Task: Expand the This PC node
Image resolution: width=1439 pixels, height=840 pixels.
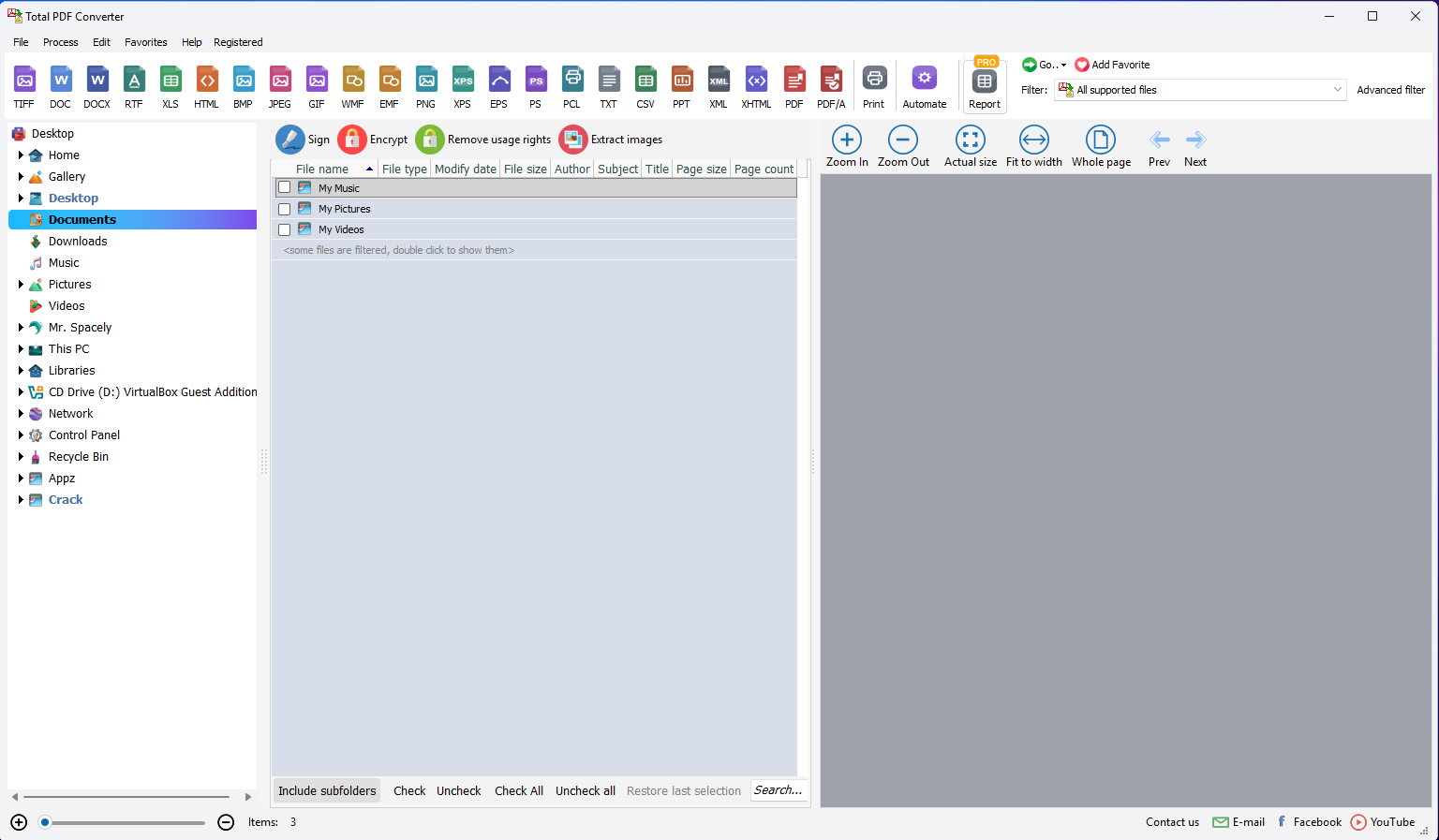Action: [21, 349]
